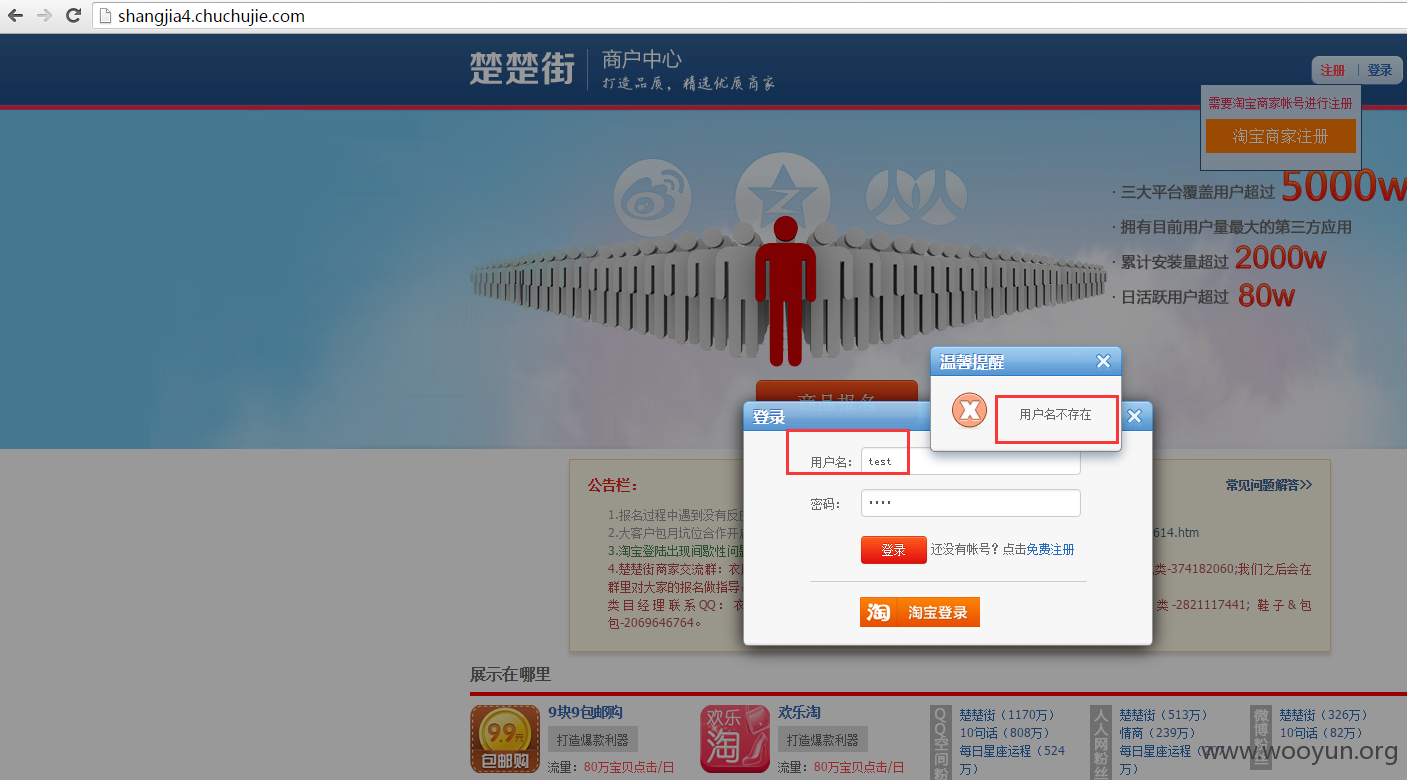Screen dimensions: 1407x780
Task: Click the 密码 password field
Action: coord(970,503)
